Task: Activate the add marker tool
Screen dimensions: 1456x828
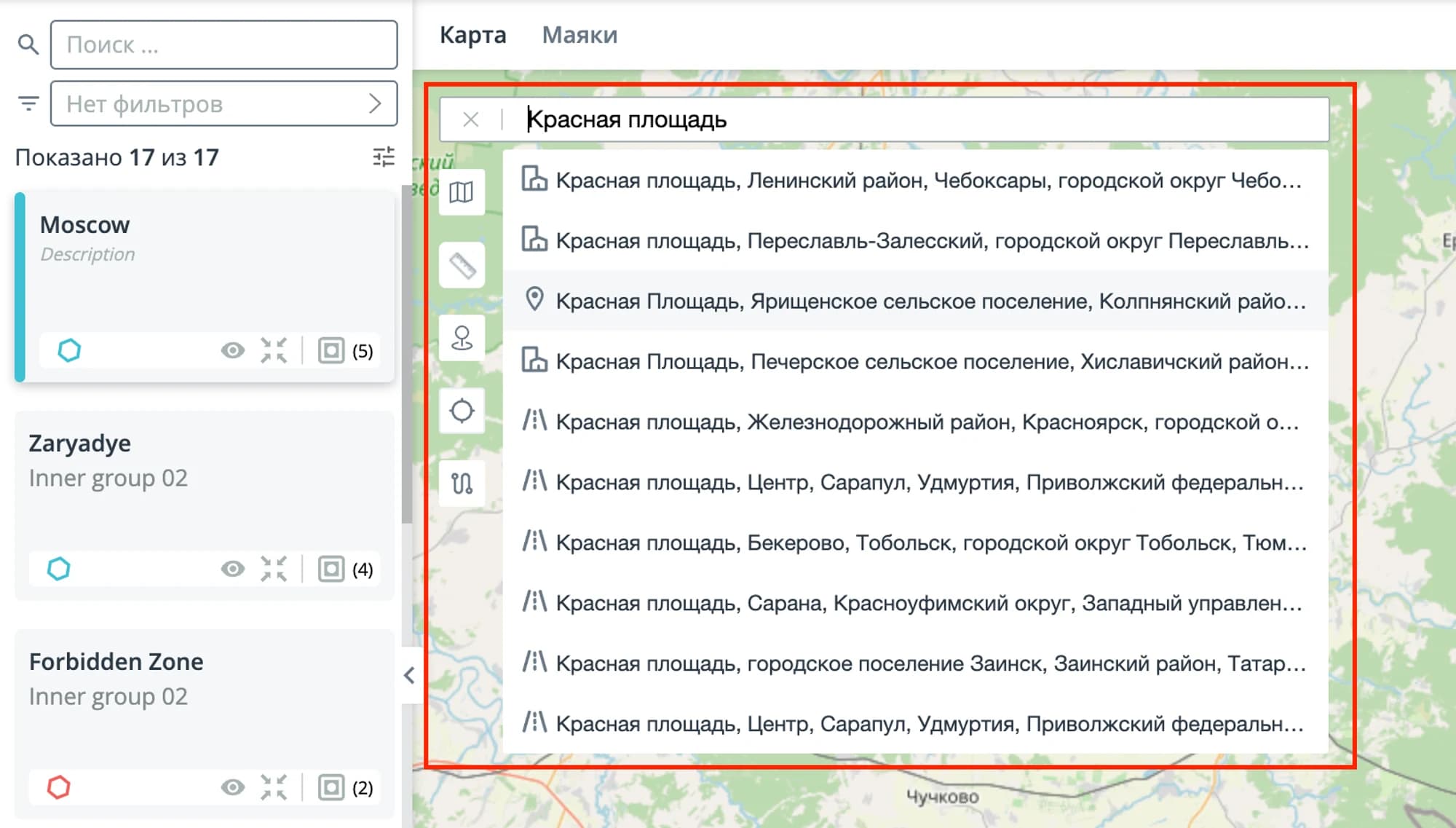Action: (x=462, y=337)
